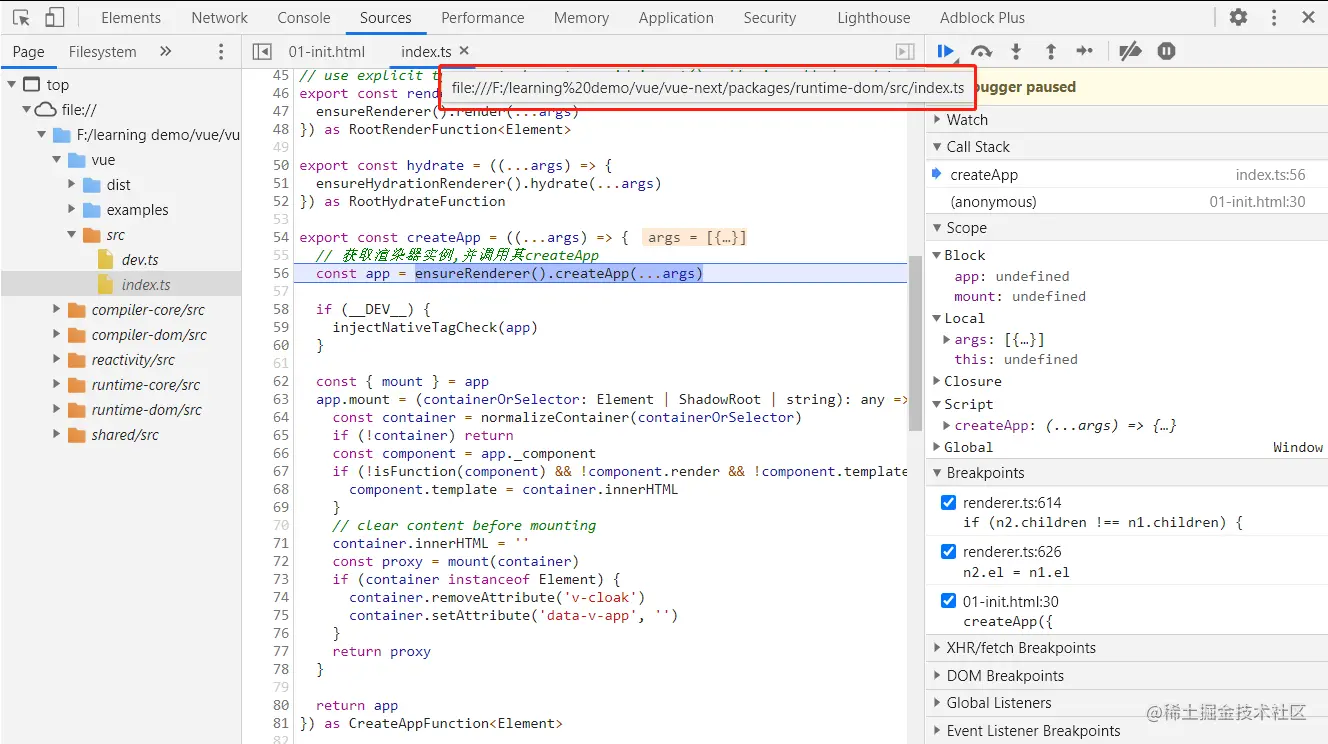
Task: Close the index.ts editor tab
Action: click(464, 51)
